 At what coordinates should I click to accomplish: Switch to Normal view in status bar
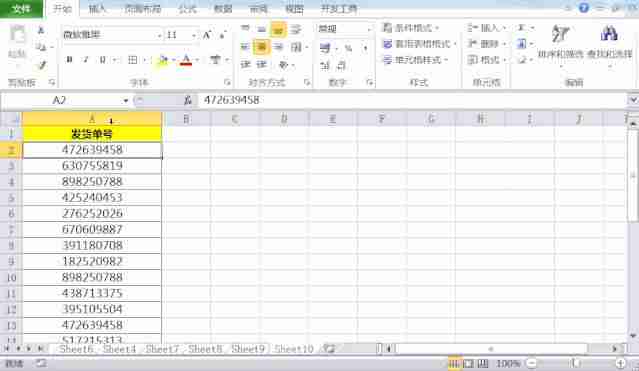coord(454,363)
